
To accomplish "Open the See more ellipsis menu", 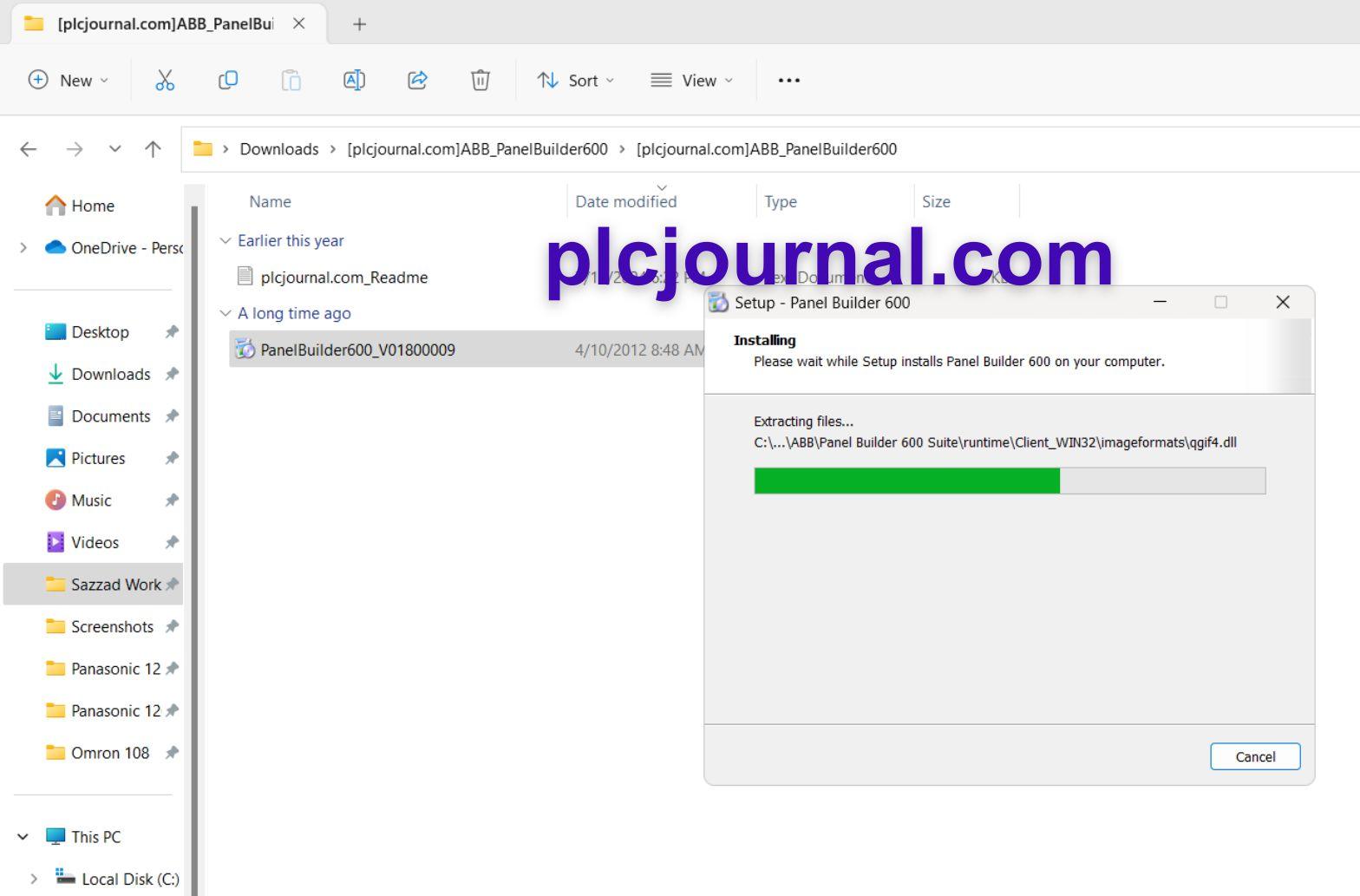I will [x=789, y=81].
